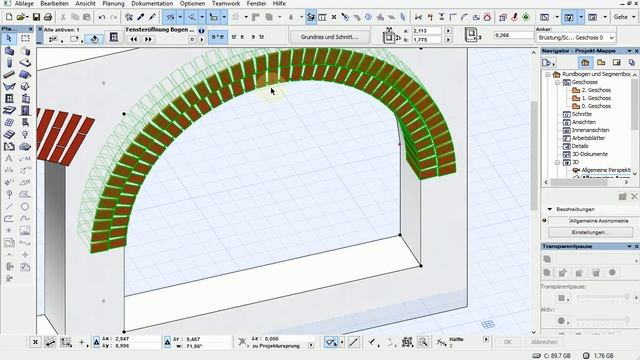Collapse the 3D tree node
The height and width of the screenshot is (360, 640).
coord(557,162)
